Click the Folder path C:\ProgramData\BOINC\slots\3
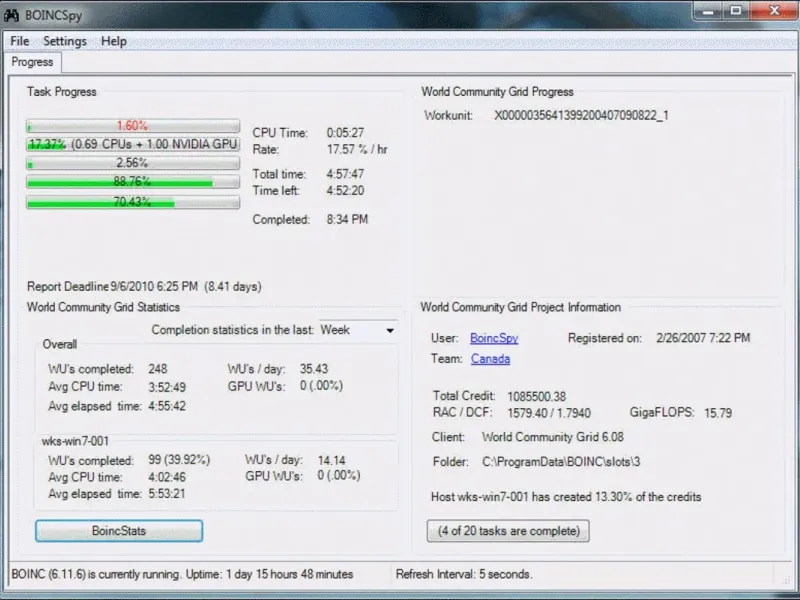The height and width of the screenshot is (600, 800). tap(561, 462)
